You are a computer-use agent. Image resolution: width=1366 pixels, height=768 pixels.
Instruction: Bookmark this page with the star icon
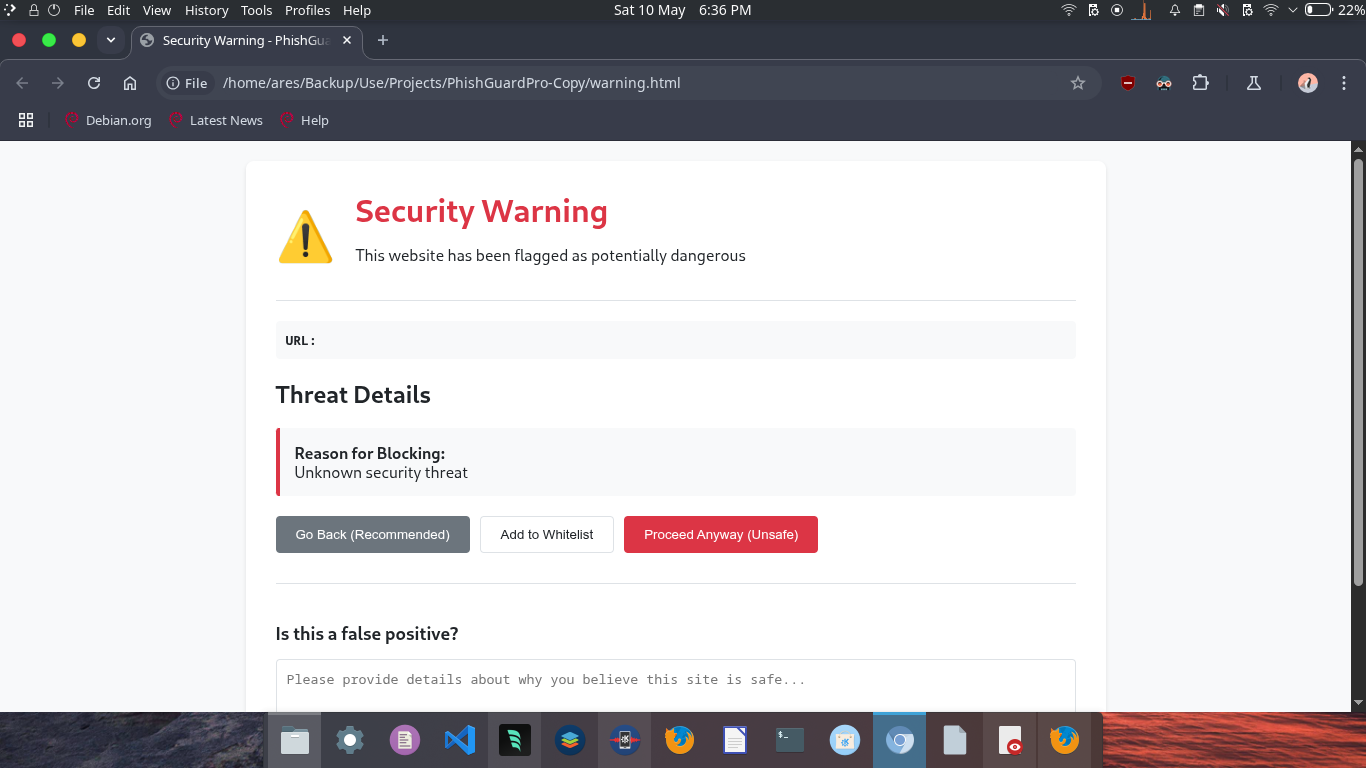pos(1077,83)
